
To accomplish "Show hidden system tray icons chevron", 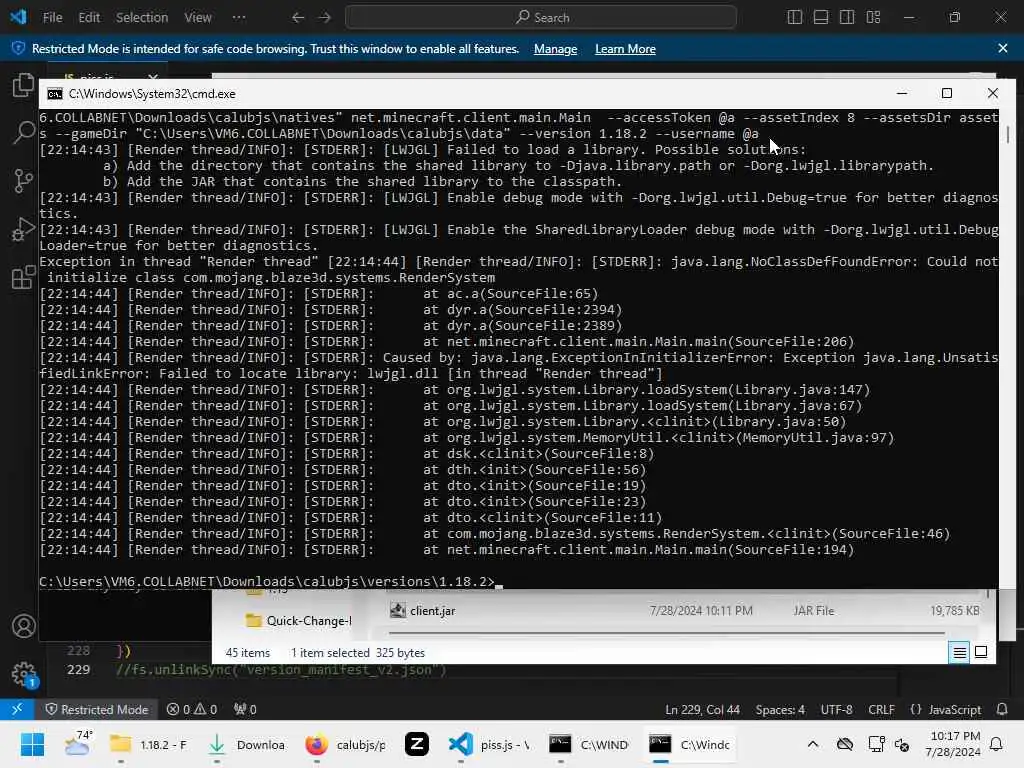I will [x=812, y=744].
